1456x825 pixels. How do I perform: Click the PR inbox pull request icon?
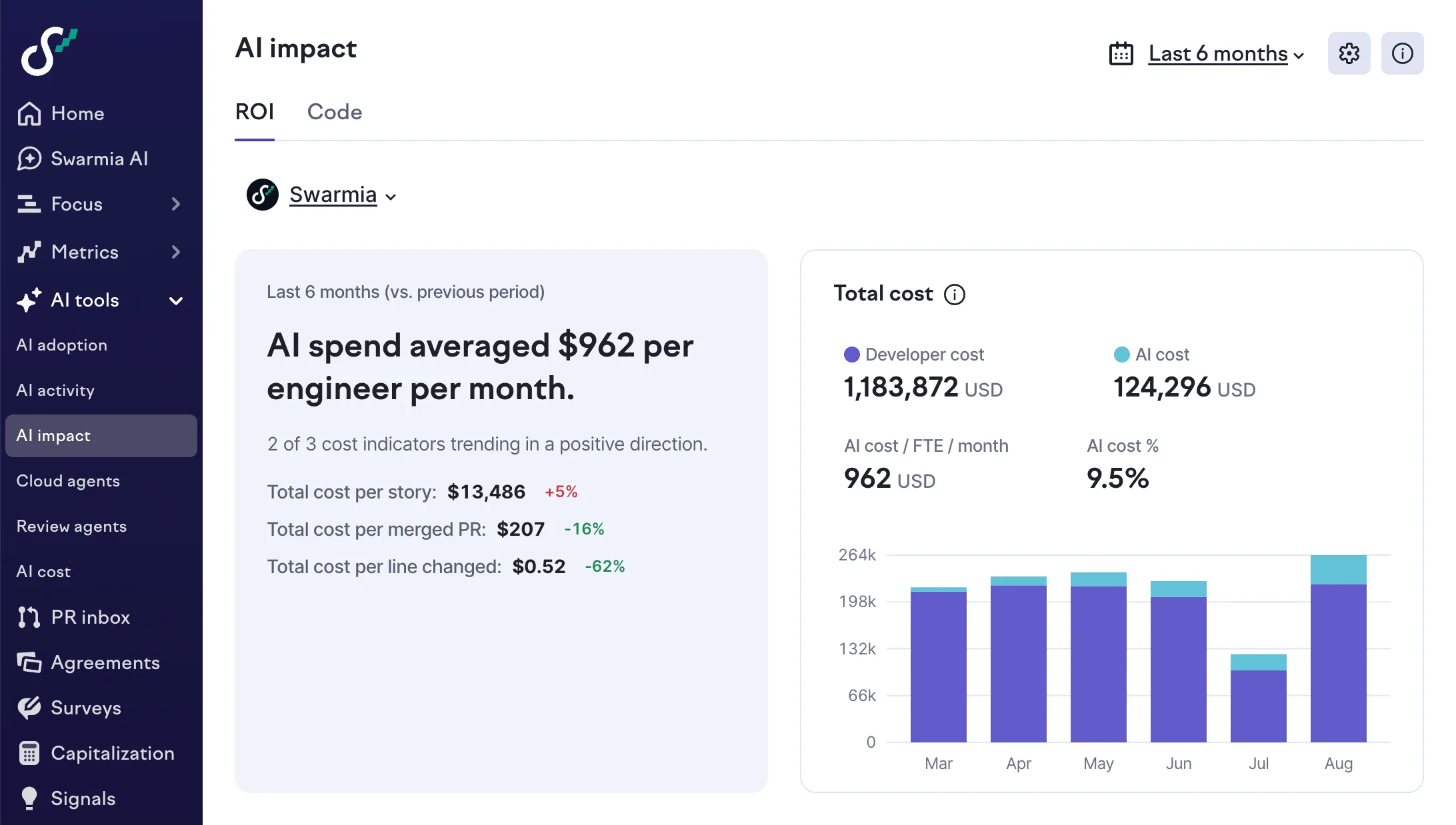pyautogui.click(x=29, y=617)
